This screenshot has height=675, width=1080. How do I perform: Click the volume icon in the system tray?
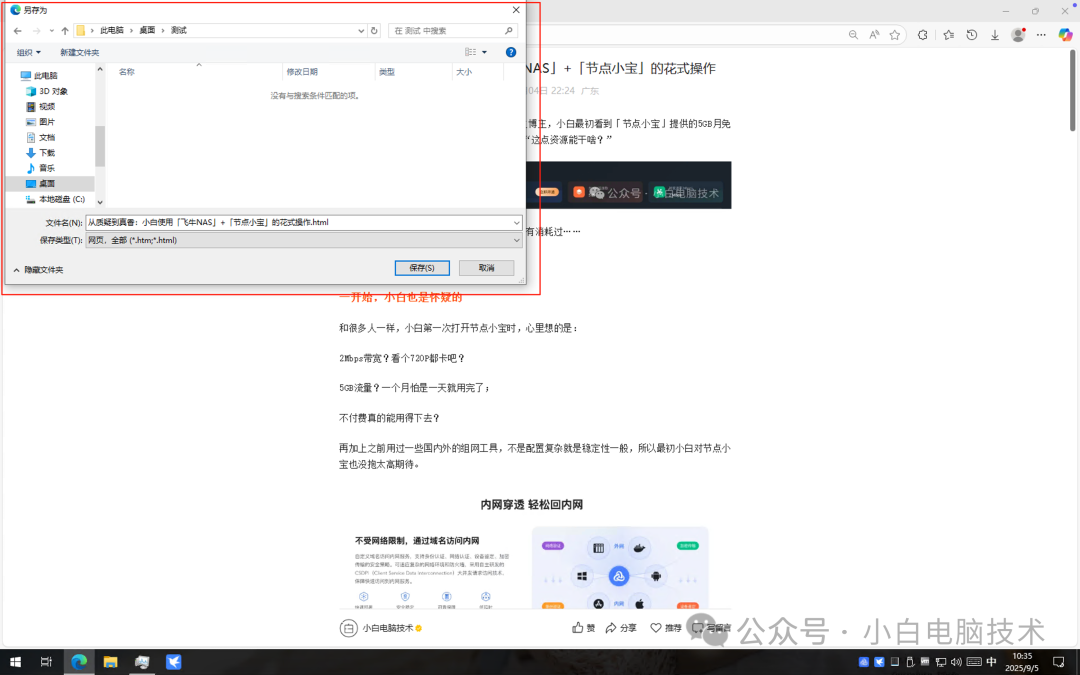(x=956, y=662)
